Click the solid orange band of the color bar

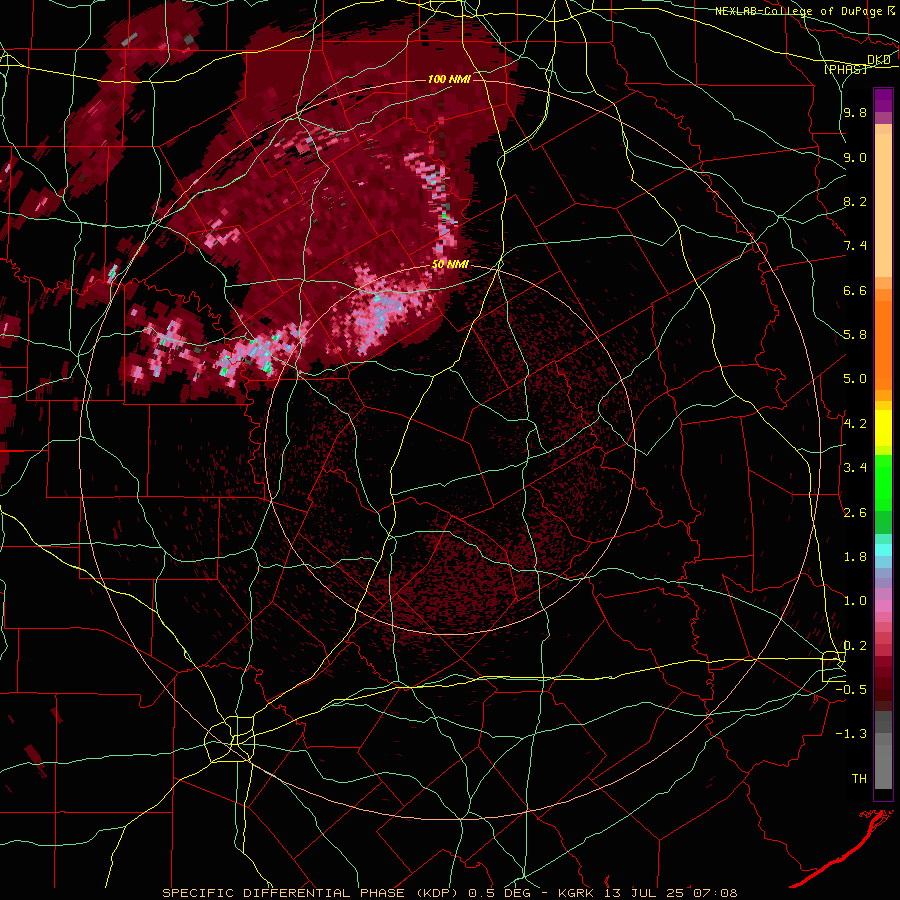point(883,345)
